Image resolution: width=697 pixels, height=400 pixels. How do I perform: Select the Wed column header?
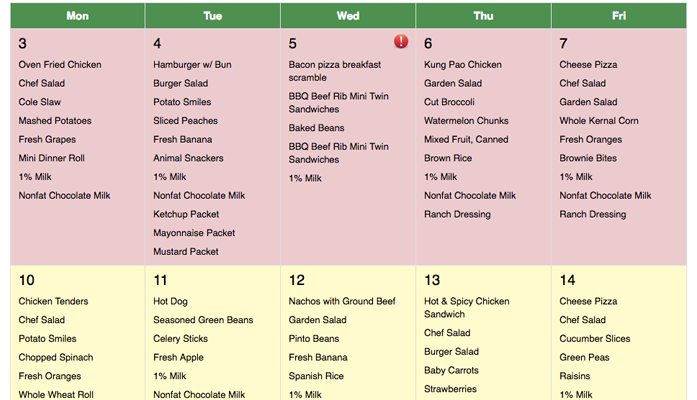click(x=348, y=16)
